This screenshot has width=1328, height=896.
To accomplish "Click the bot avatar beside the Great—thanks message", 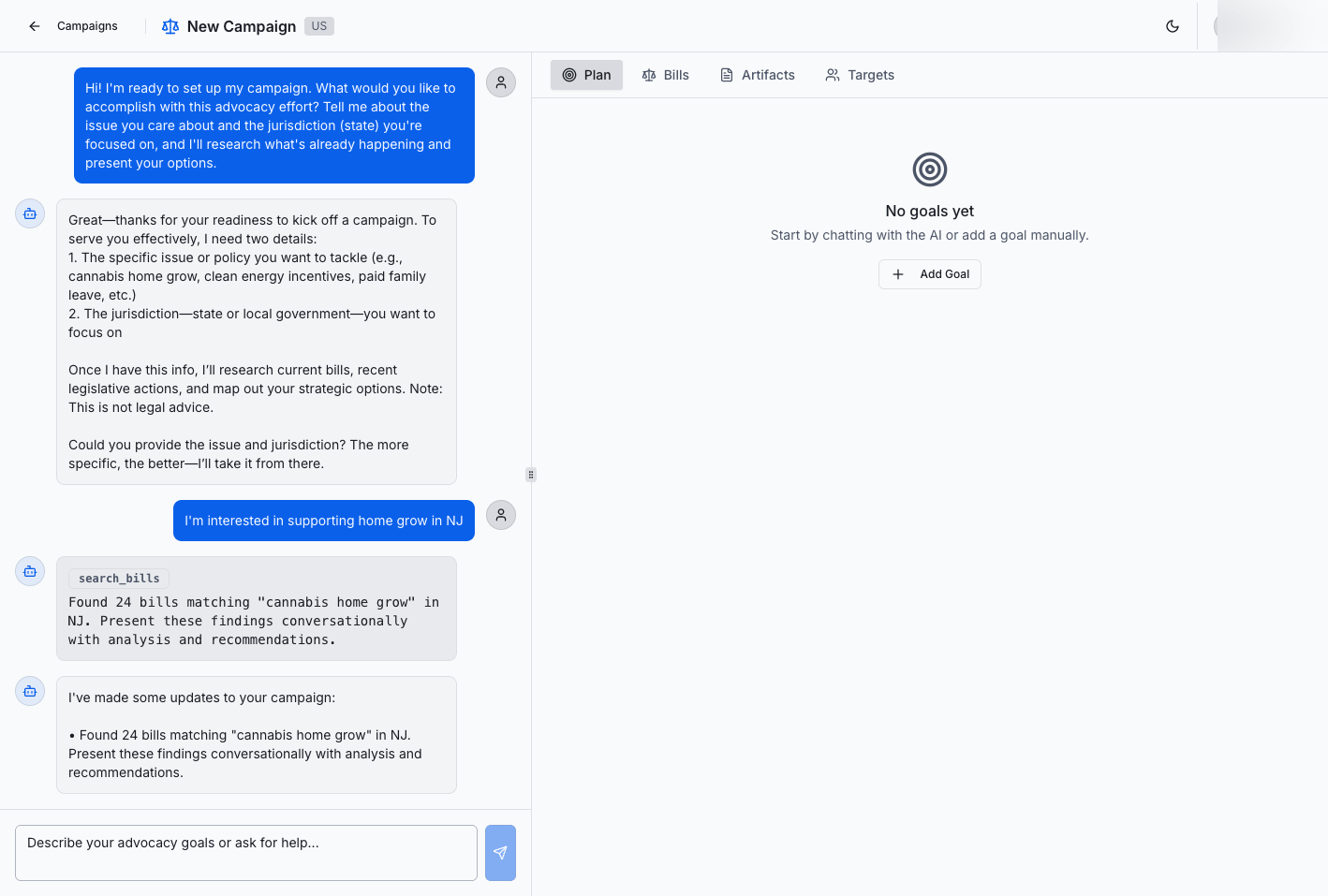I will 30,213.
